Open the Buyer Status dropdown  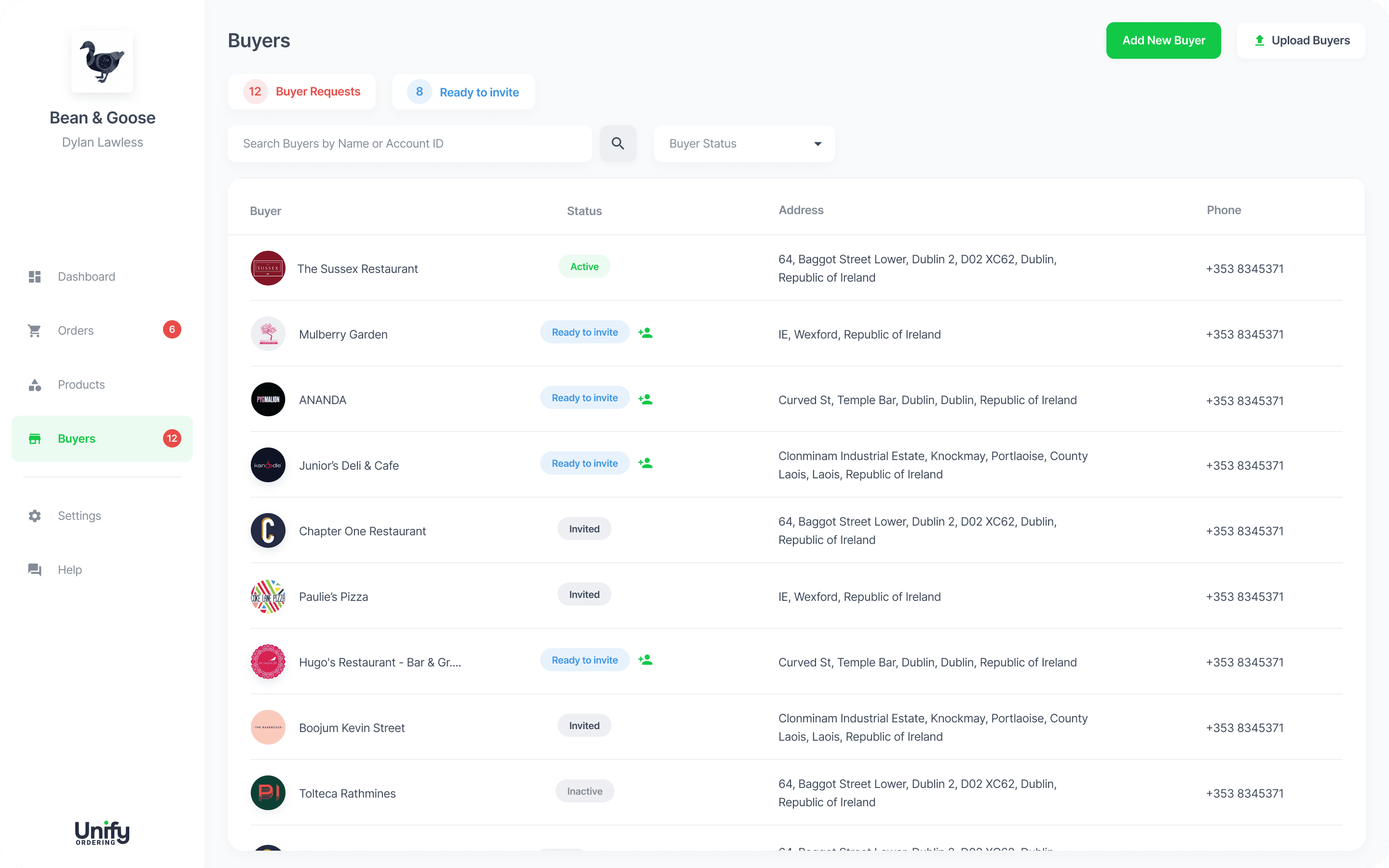(x=744, y=144)
